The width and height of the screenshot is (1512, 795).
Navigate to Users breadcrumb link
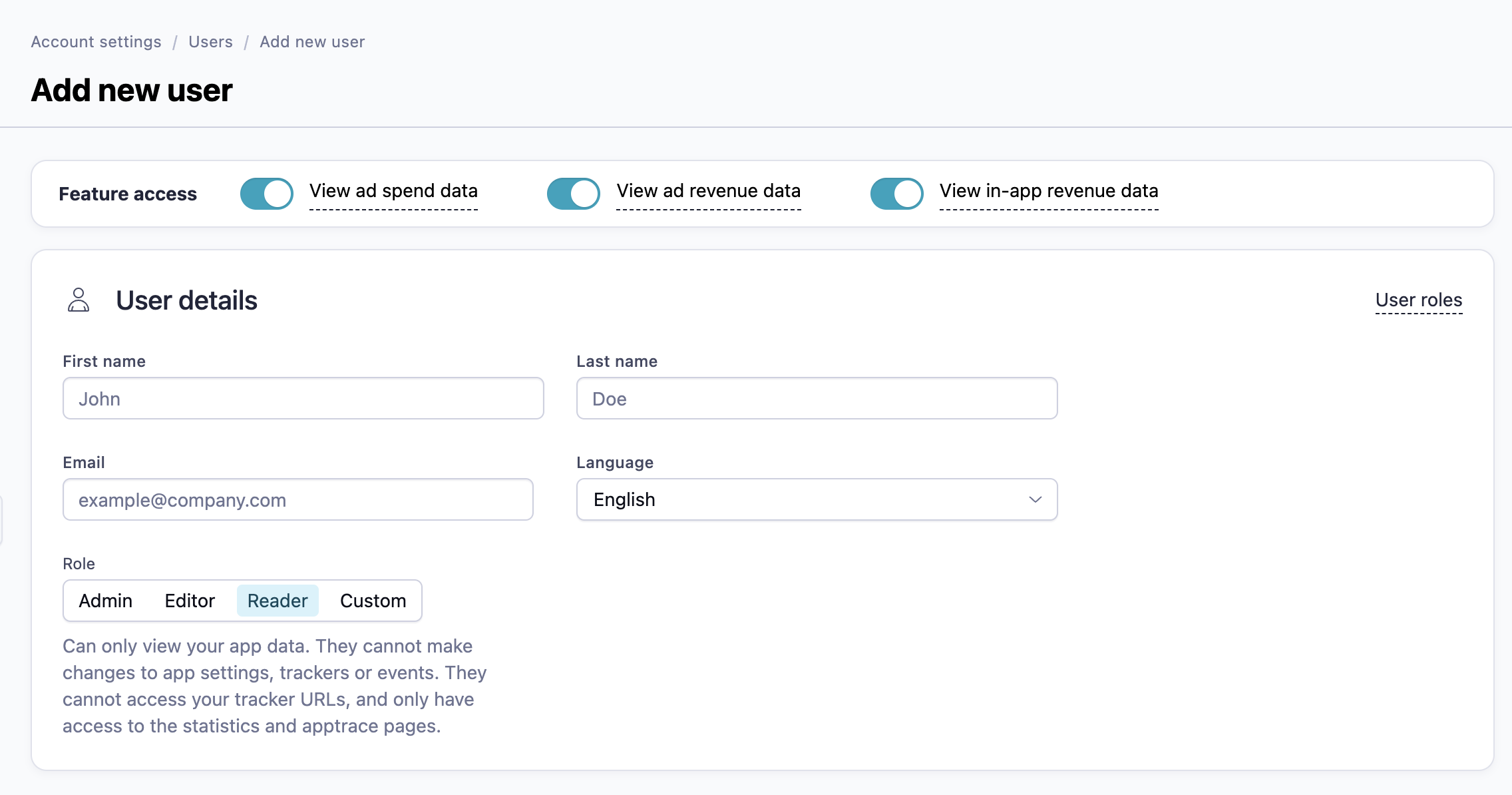pyautogui.click(x=210, y=42)
